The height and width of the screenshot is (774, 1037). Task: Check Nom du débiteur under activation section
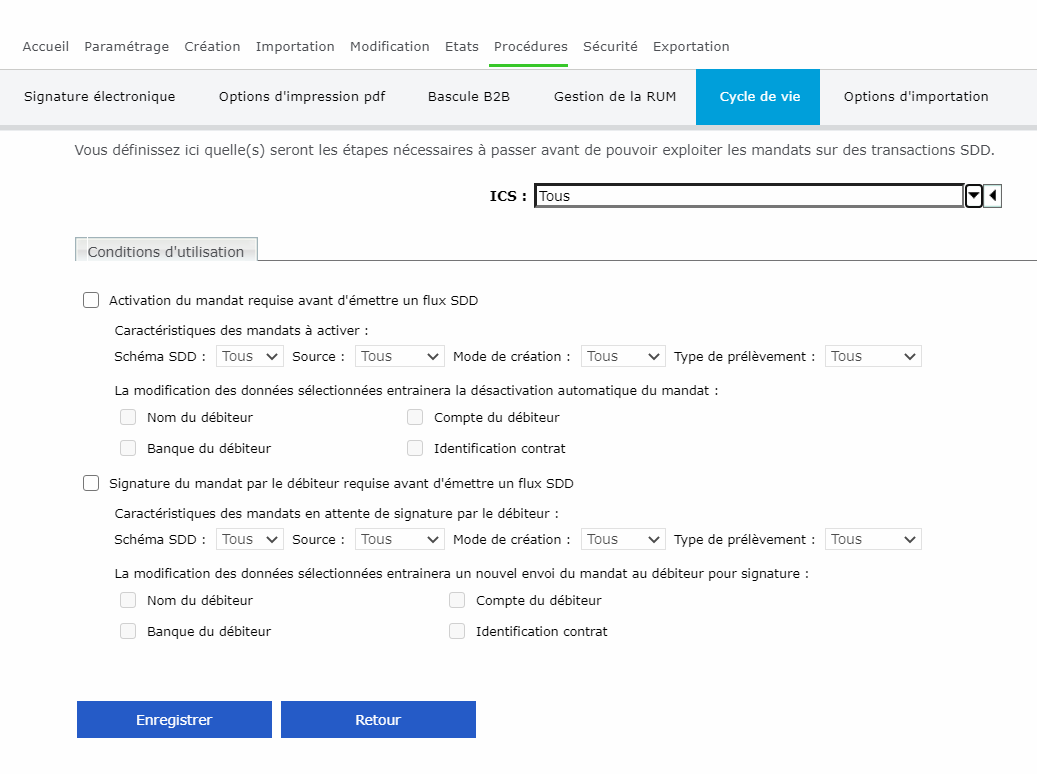pyautogui.click(x=128, y=417)
